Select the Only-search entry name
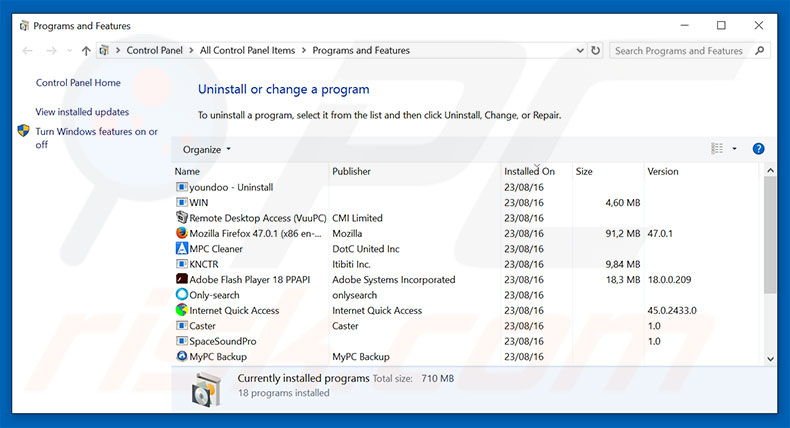 click(214, 295)
